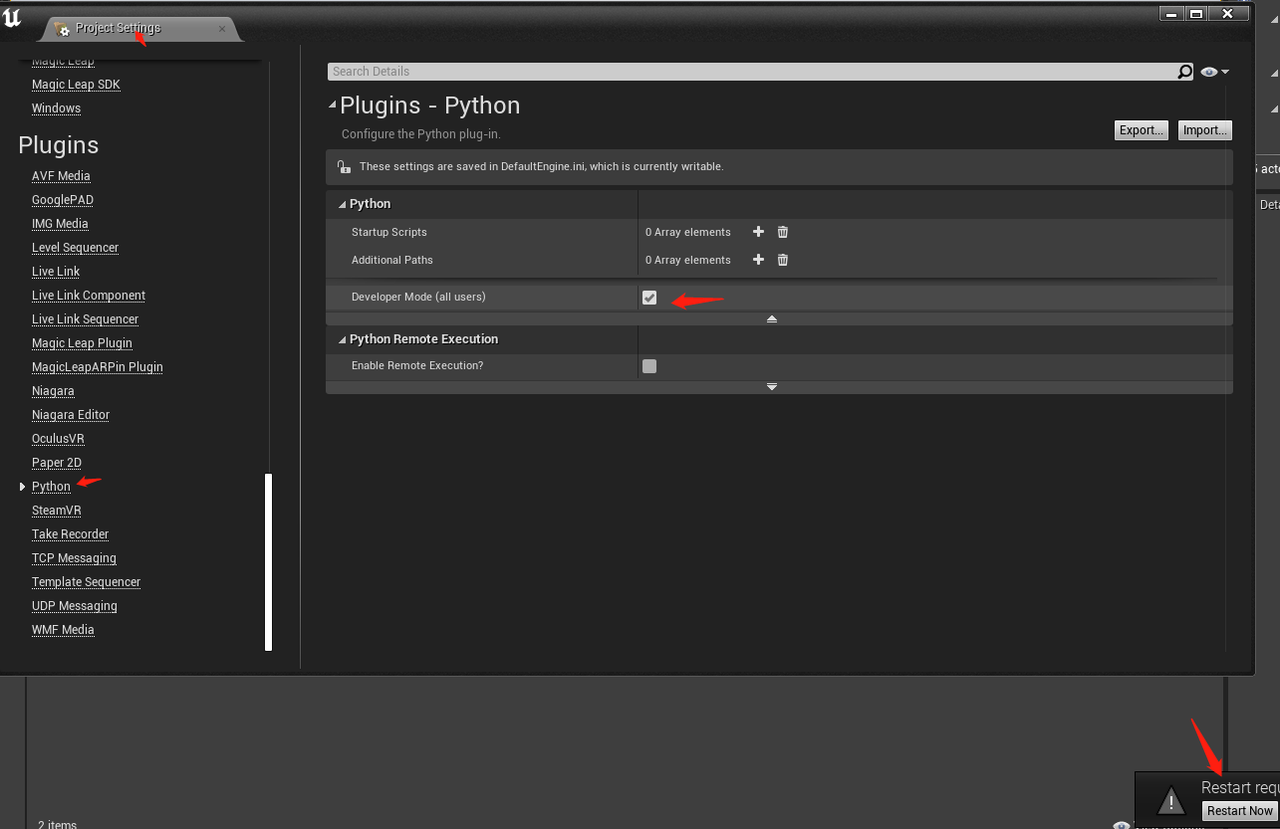The width and height of the screenshot is (1280, 829).
Task: Open Magic Leap SDK platform settings
Action: [76, 85]
